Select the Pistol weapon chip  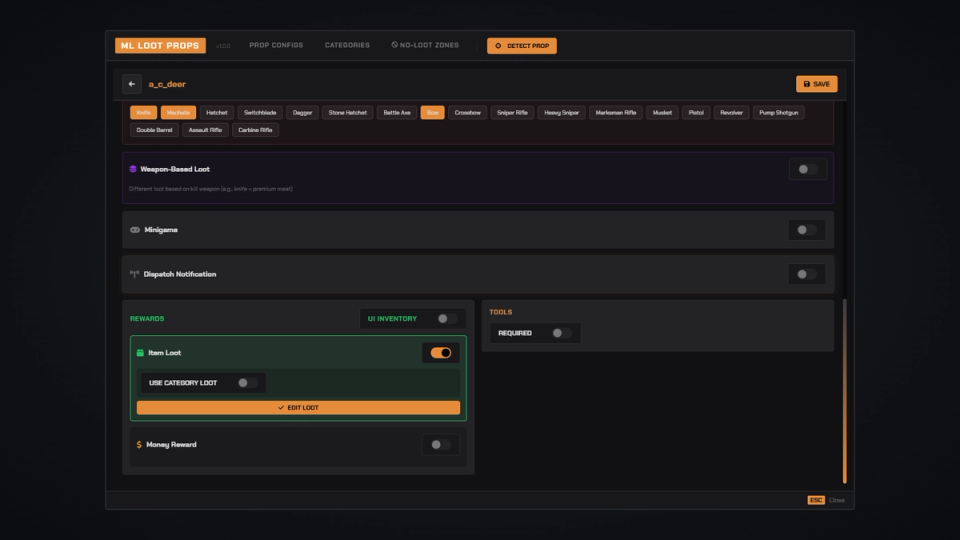(x=696, y=113)
